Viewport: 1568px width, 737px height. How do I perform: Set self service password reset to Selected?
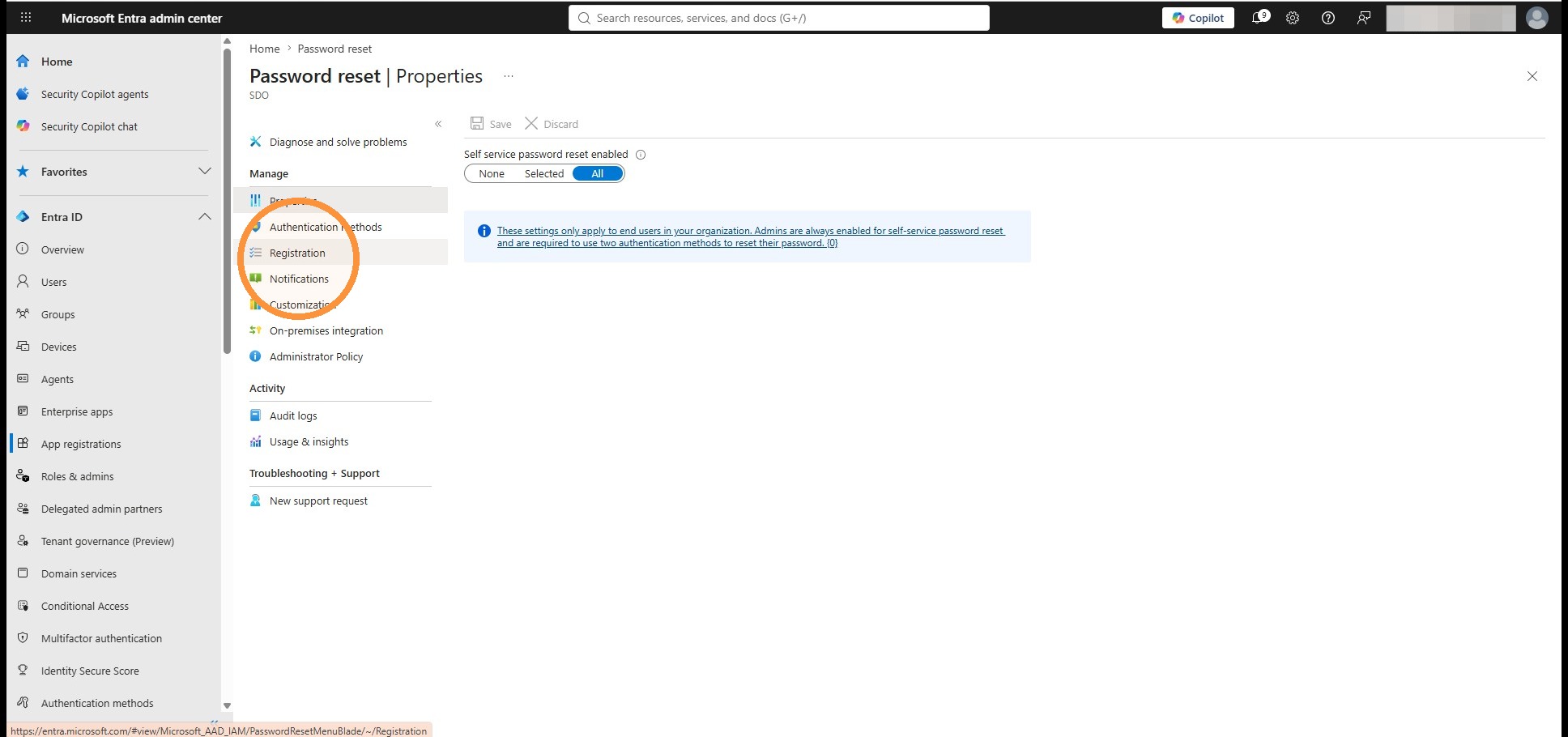click(544, 173)
